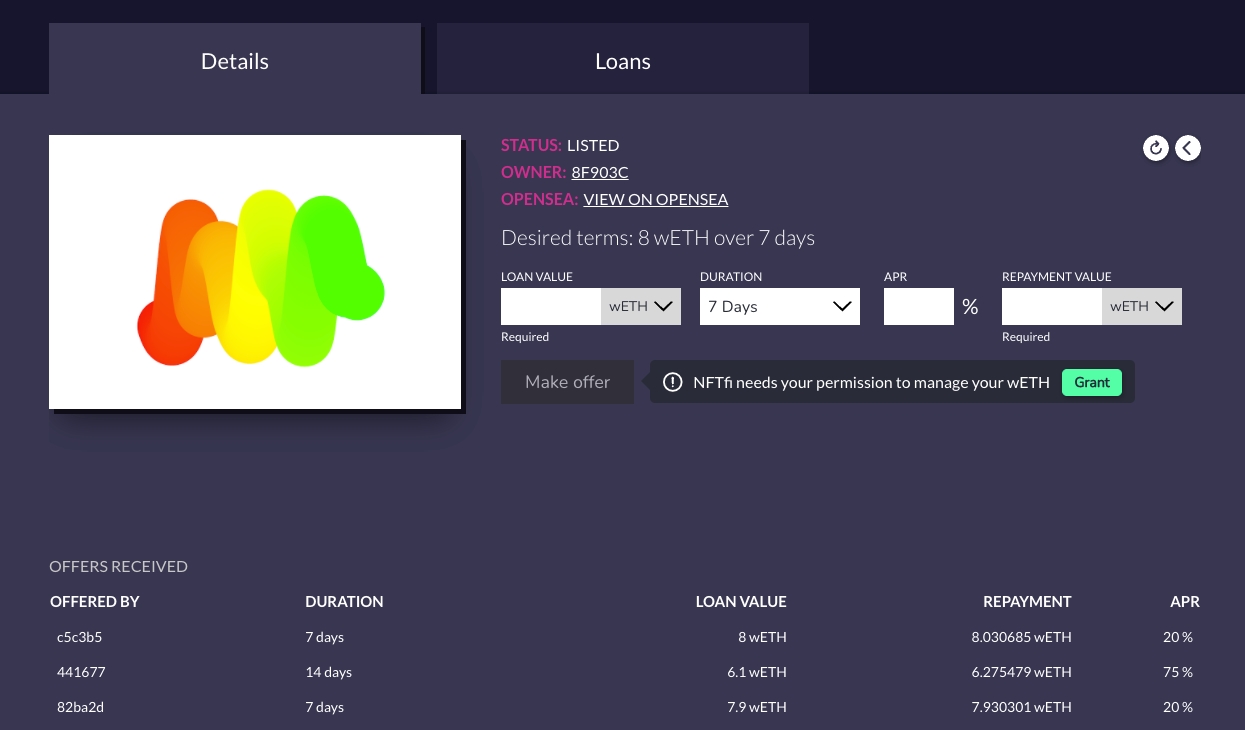
Task: Click the back arrow icon button
Action: 1187,148
